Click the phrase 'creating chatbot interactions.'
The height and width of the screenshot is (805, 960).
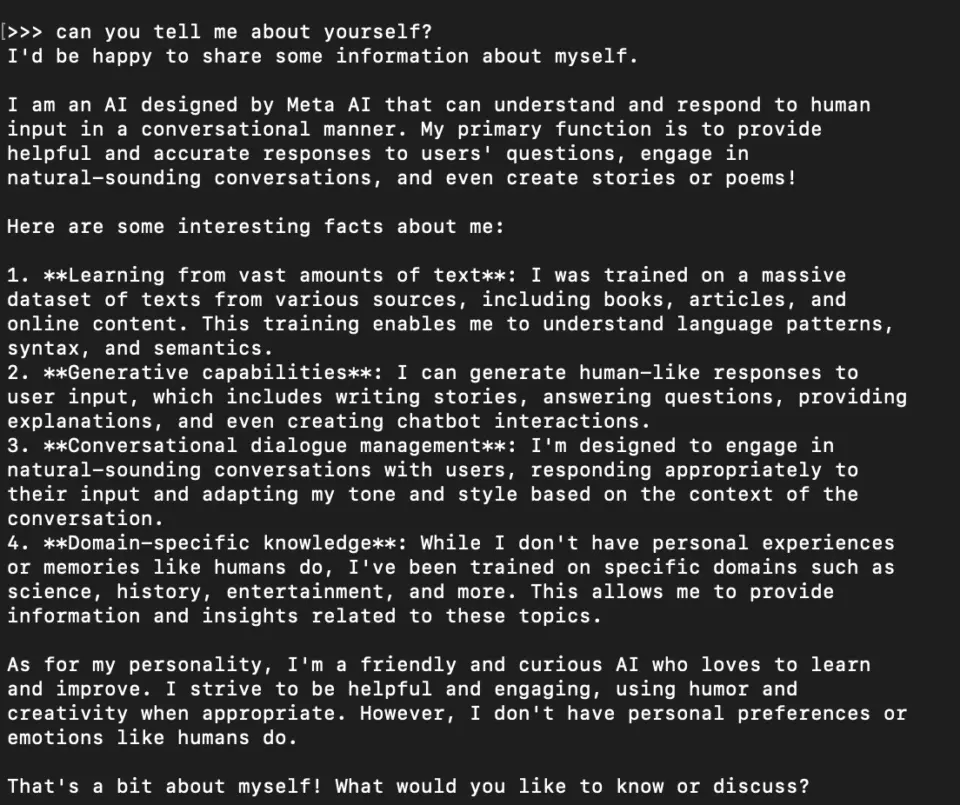[469, 421]
